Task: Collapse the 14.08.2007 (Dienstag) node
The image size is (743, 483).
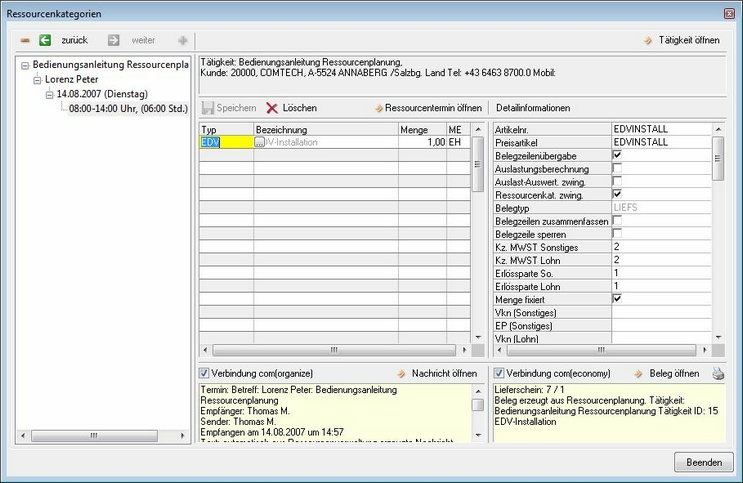Action: [50, 93]
